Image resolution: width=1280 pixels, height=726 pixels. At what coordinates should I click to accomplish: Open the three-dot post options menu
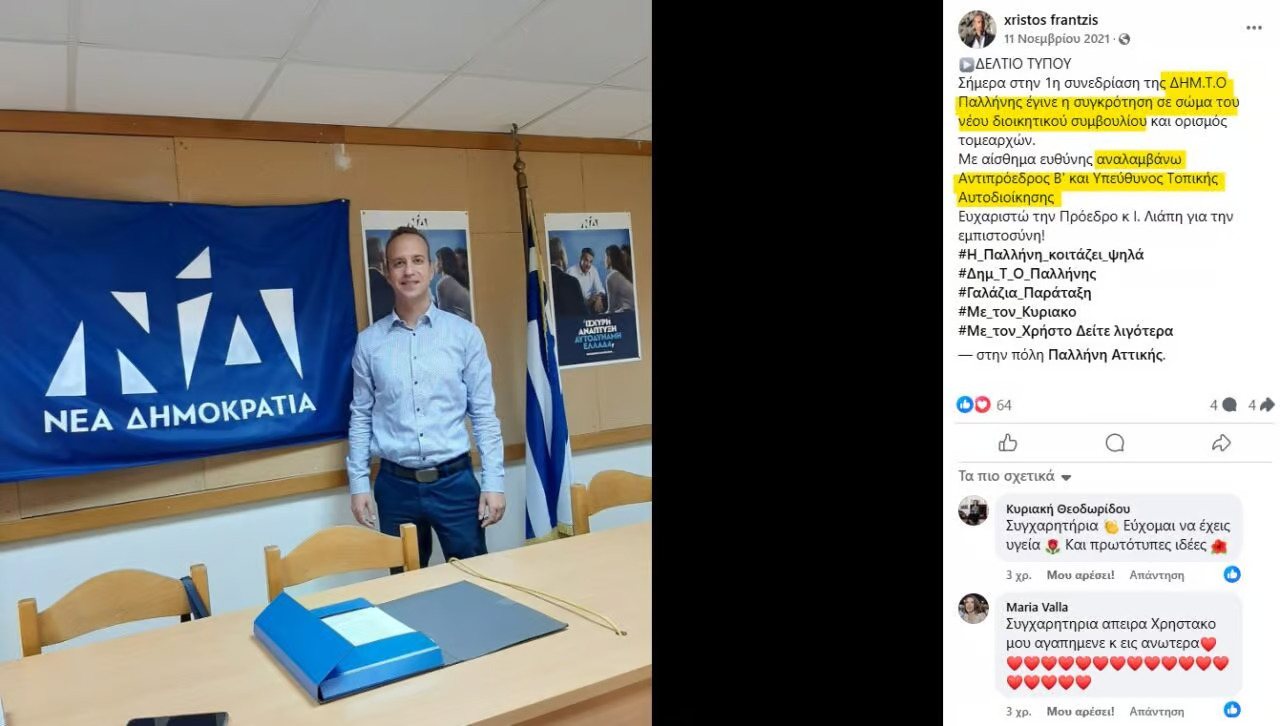pos(1254,28)
